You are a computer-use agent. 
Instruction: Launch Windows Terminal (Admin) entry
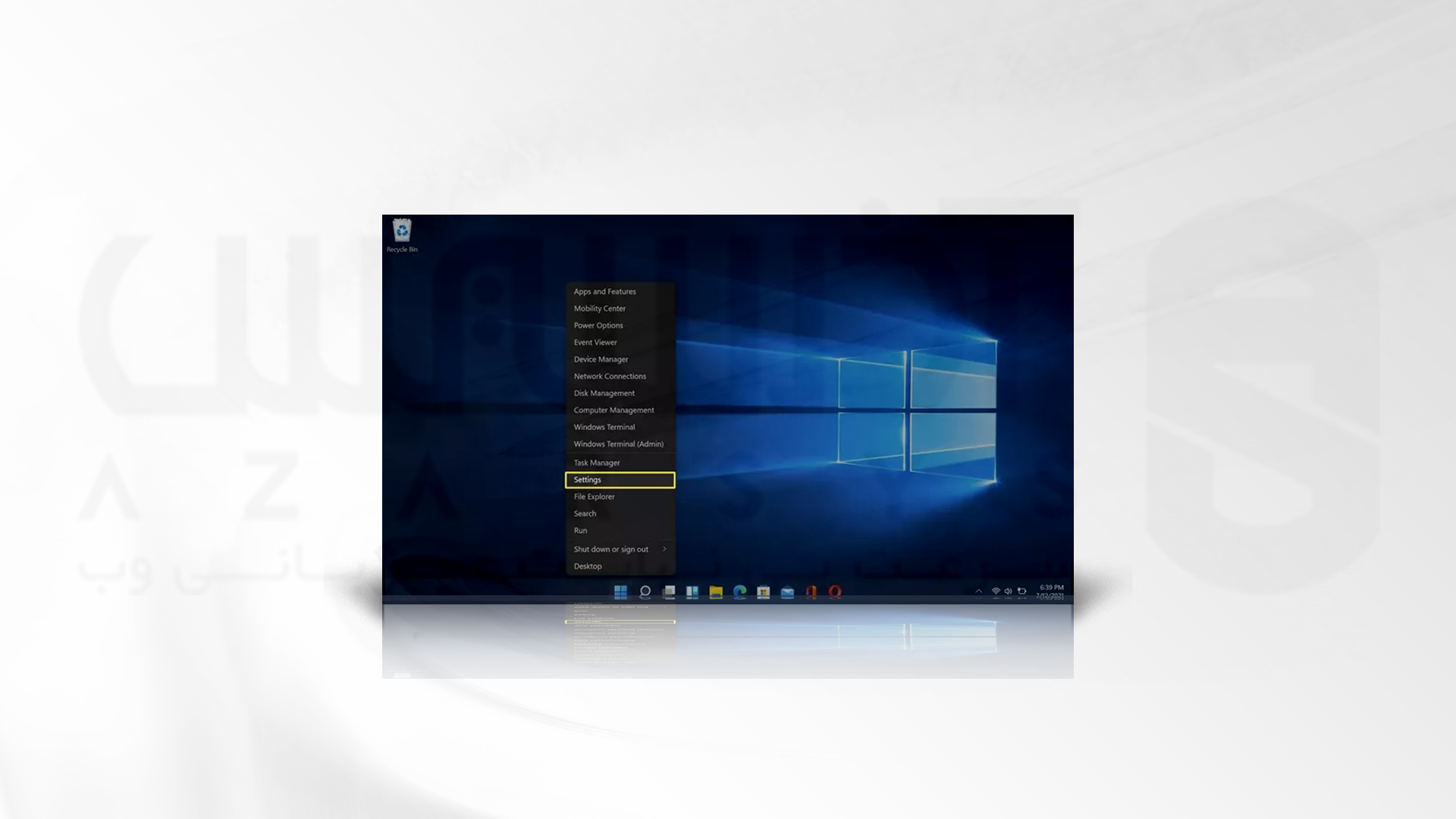click(620, 444)
